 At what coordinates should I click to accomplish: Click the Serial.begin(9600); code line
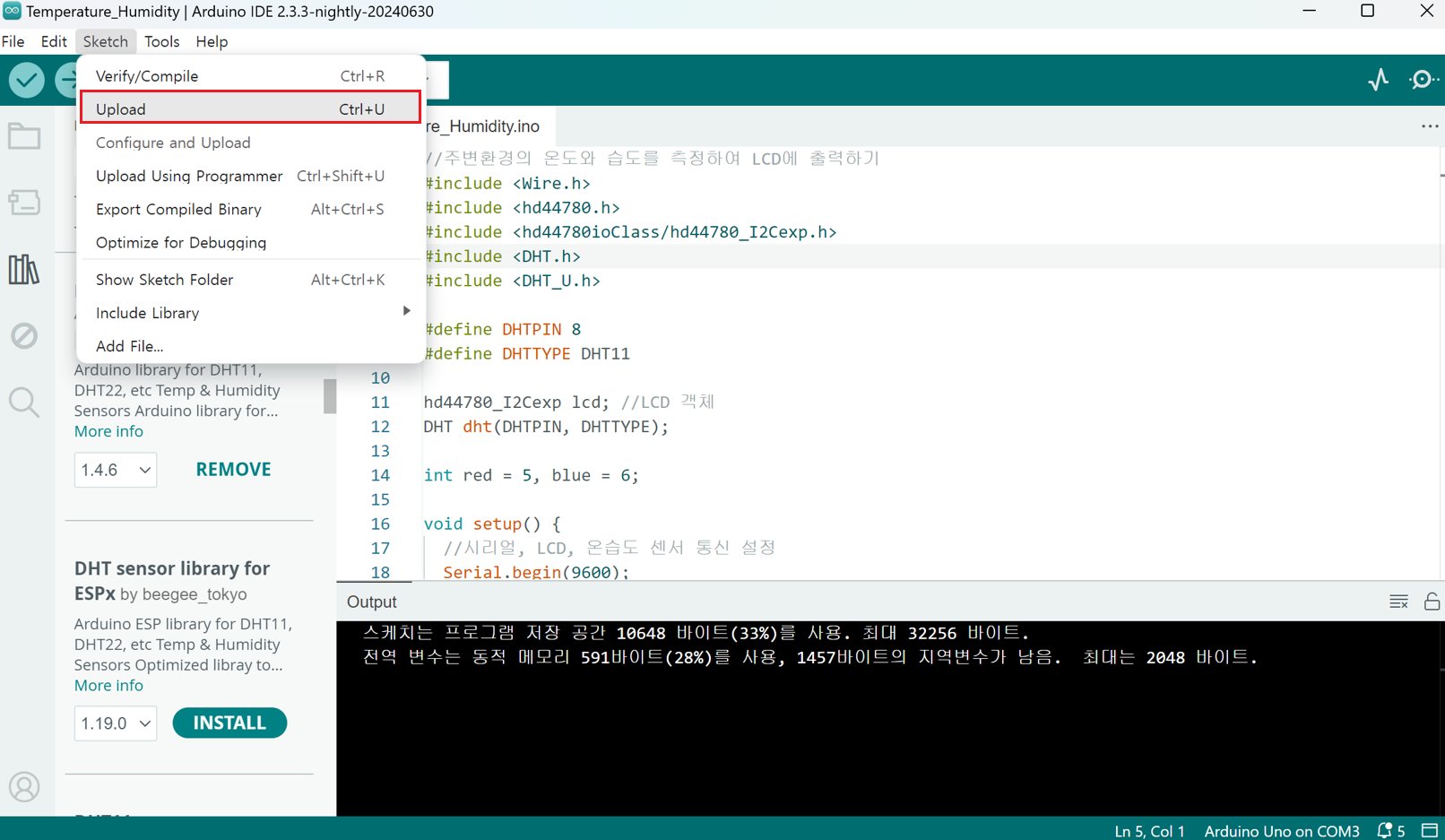point(536,572)
